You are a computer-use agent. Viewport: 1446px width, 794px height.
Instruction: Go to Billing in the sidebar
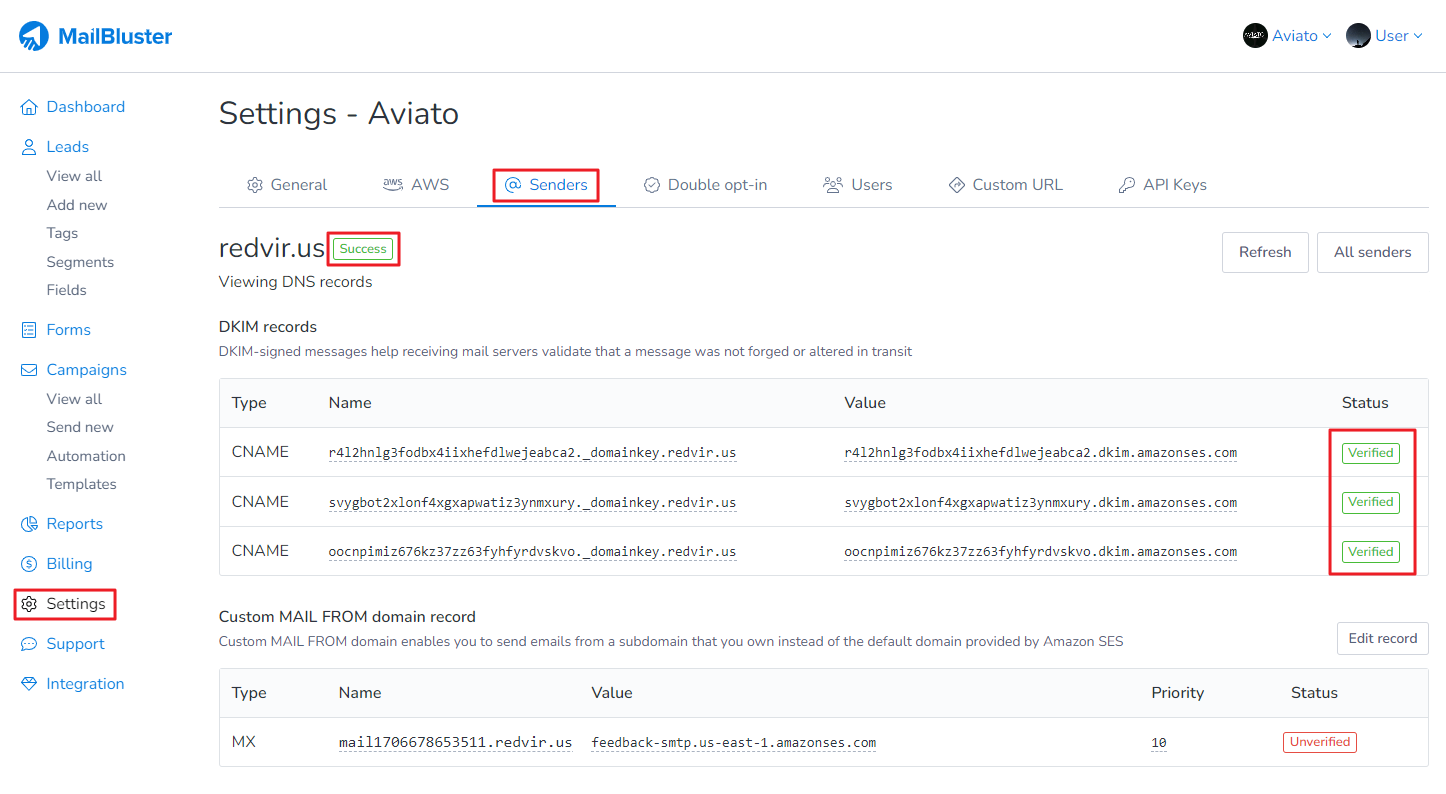69,564
